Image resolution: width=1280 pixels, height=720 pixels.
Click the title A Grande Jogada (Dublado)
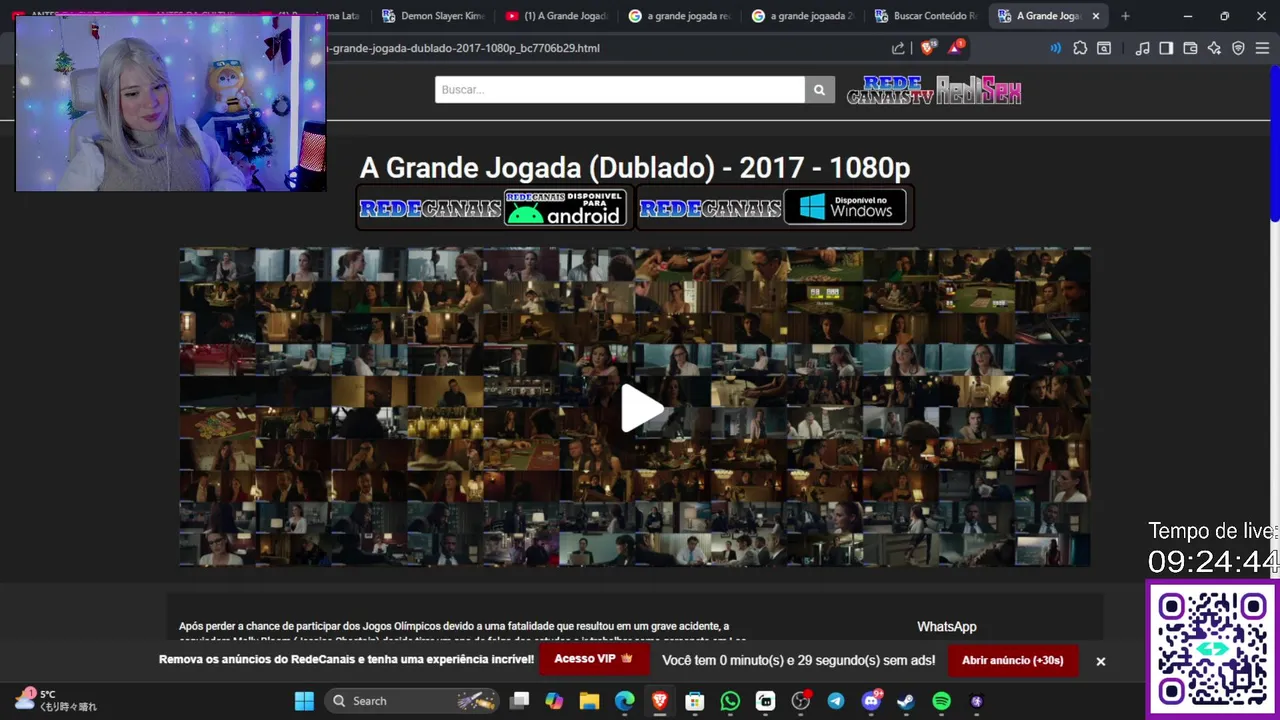pyautogui.click(x=635, y=168)
